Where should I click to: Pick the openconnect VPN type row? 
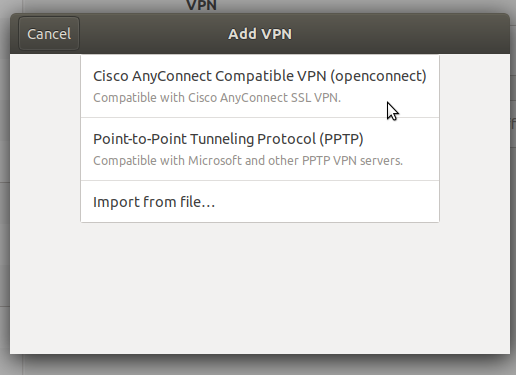click(x=260, y=86)
